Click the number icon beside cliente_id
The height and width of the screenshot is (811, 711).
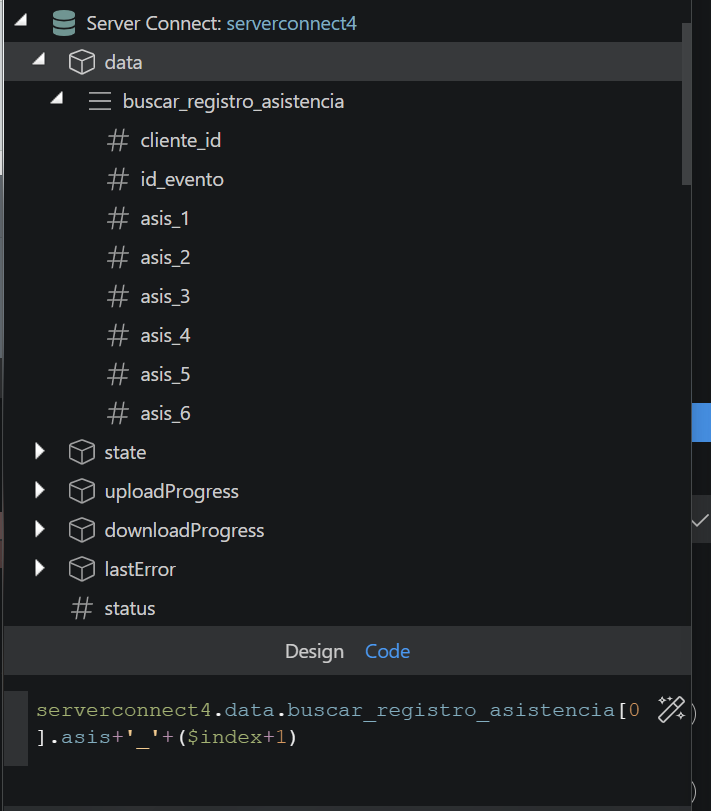coord(117,140)
